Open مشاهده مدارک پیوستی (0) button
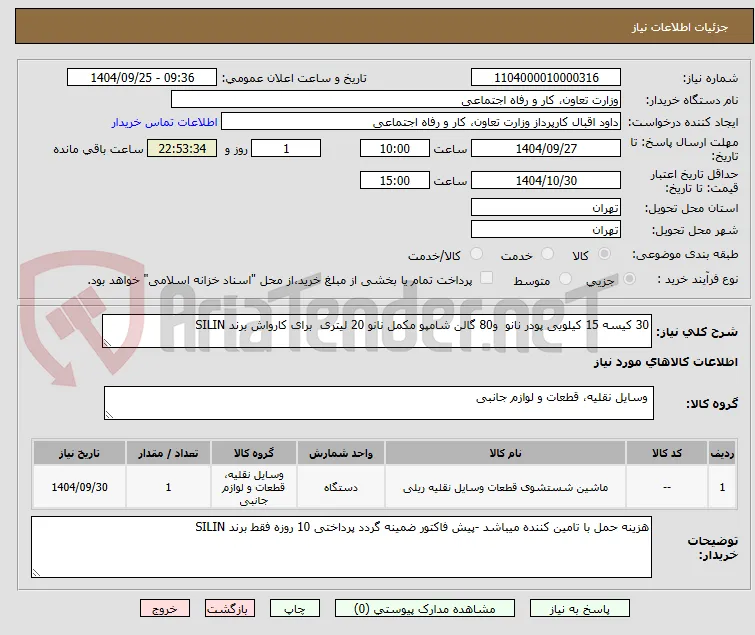 point(425,609)
